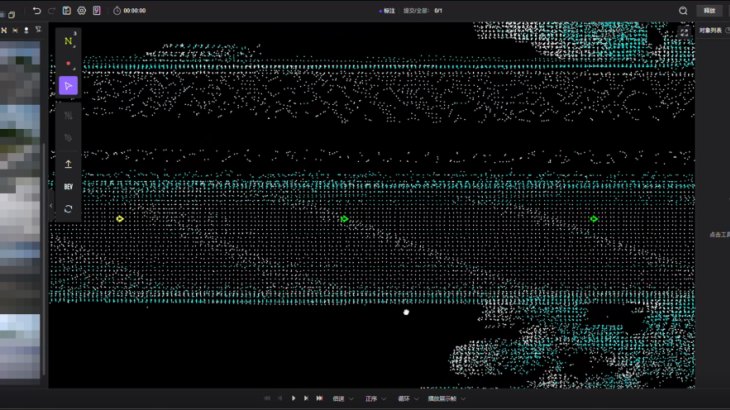Click the upload arrow tool icon
The image size is (730, 410).
pyautogui.click(x=68, y=163)
